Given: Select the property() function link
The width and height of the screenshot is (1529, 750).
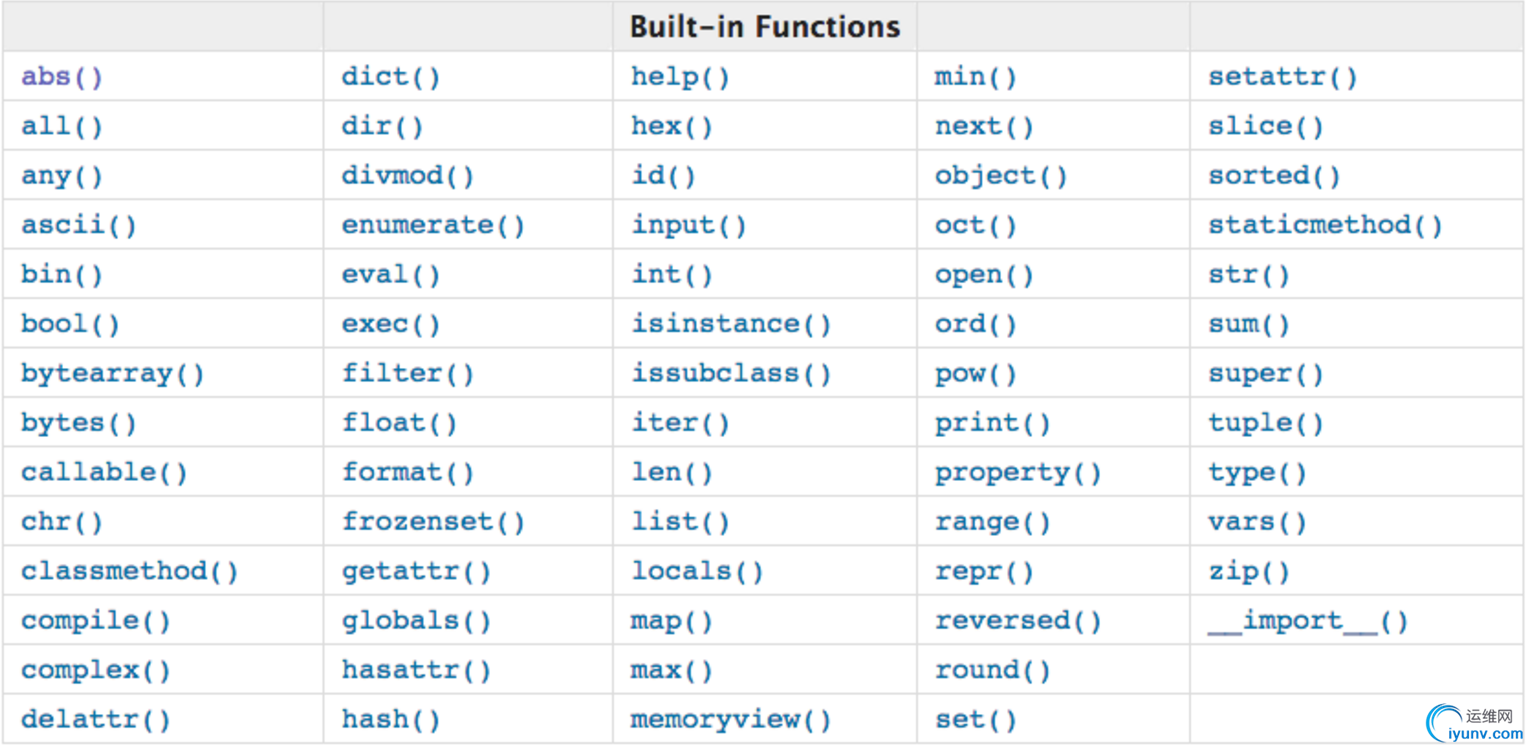Looking at the screenshot, I should [x=1018, y=473].
